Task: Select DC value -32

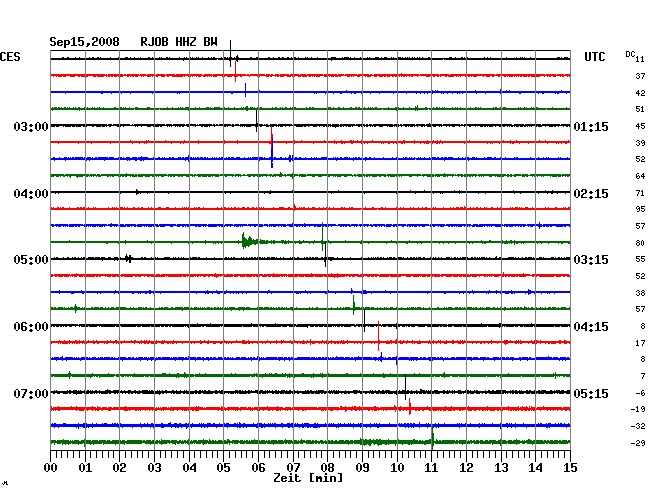Action: 638,426
